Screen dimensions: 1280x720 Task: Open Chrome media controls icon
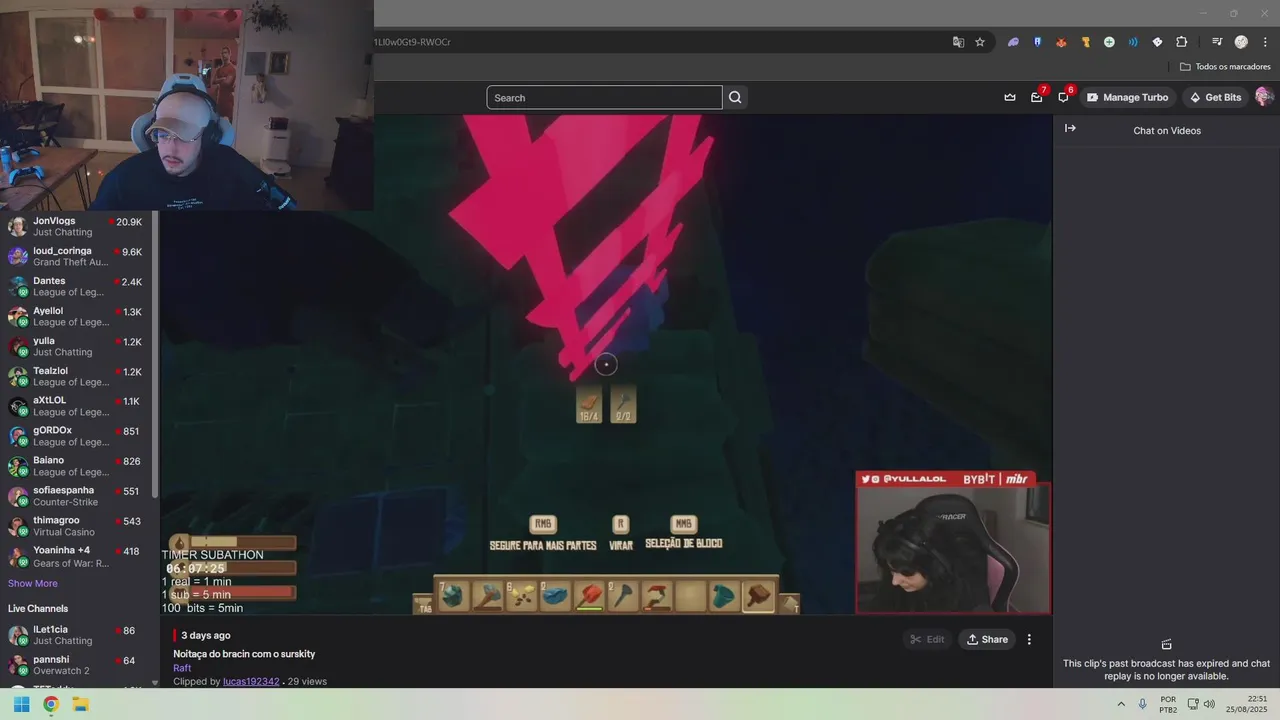click(1217, 42)
